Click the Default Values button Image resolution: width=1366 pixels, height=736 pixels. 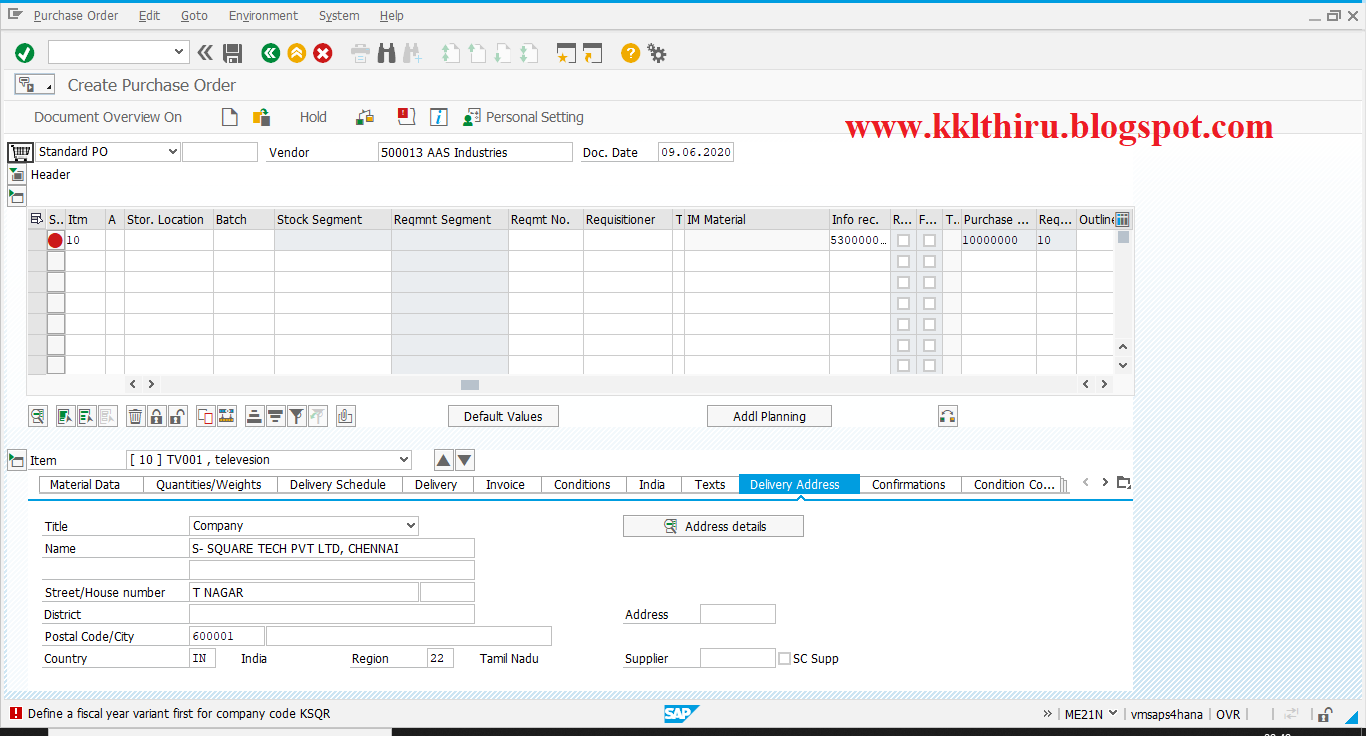pos(503,416)
